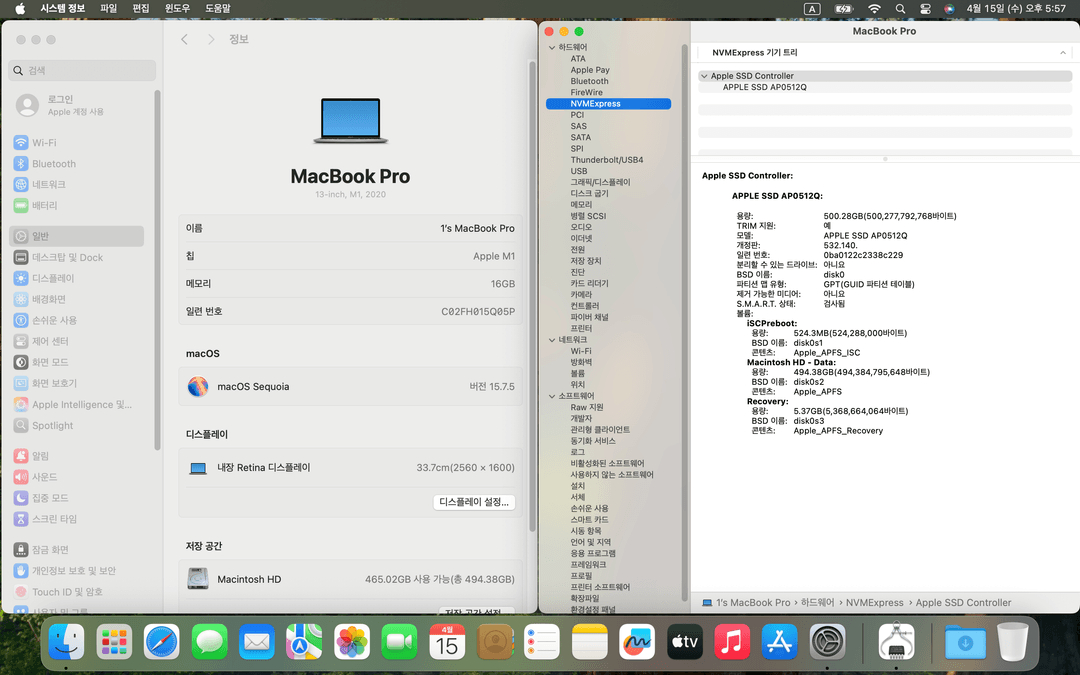The image size is (1080, 675).
Task: Click the 검색 search field in System Settings
Action: (x=81, y=70)
